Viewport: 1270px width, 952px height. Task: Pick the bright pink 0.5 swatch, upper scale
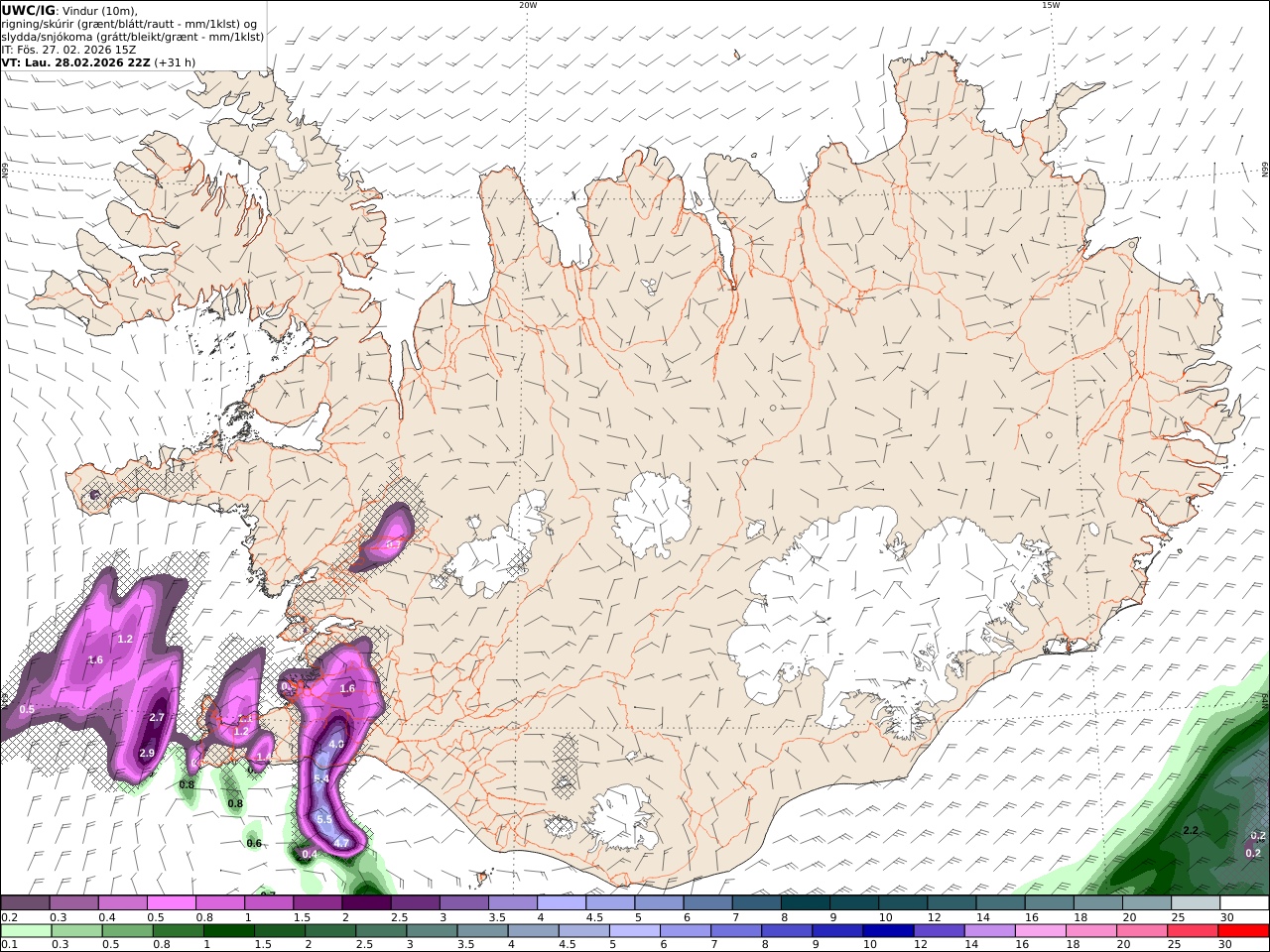click(171, 903)
